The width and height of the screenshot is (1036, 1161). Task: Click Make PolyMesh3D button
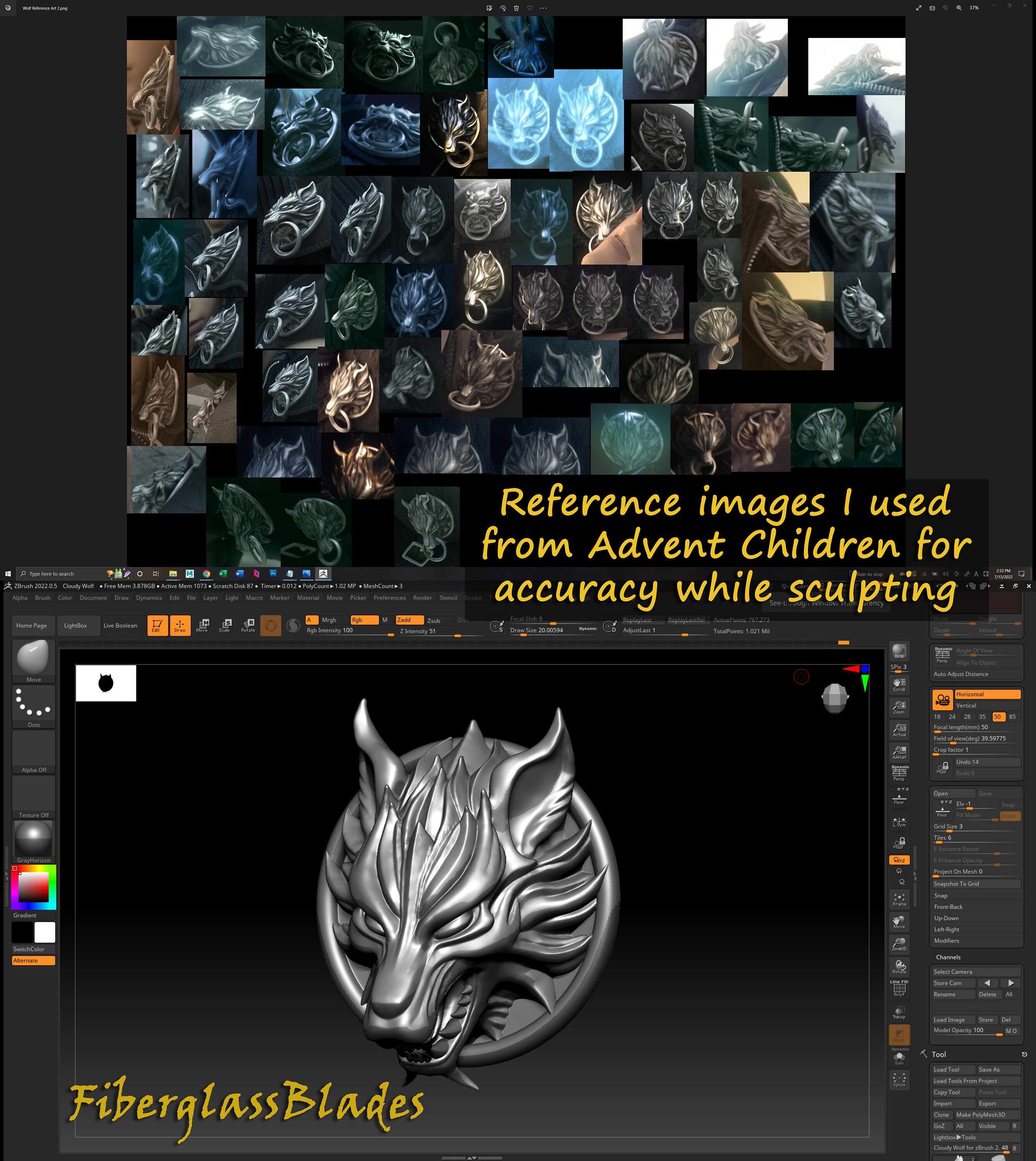point(988,1115)
